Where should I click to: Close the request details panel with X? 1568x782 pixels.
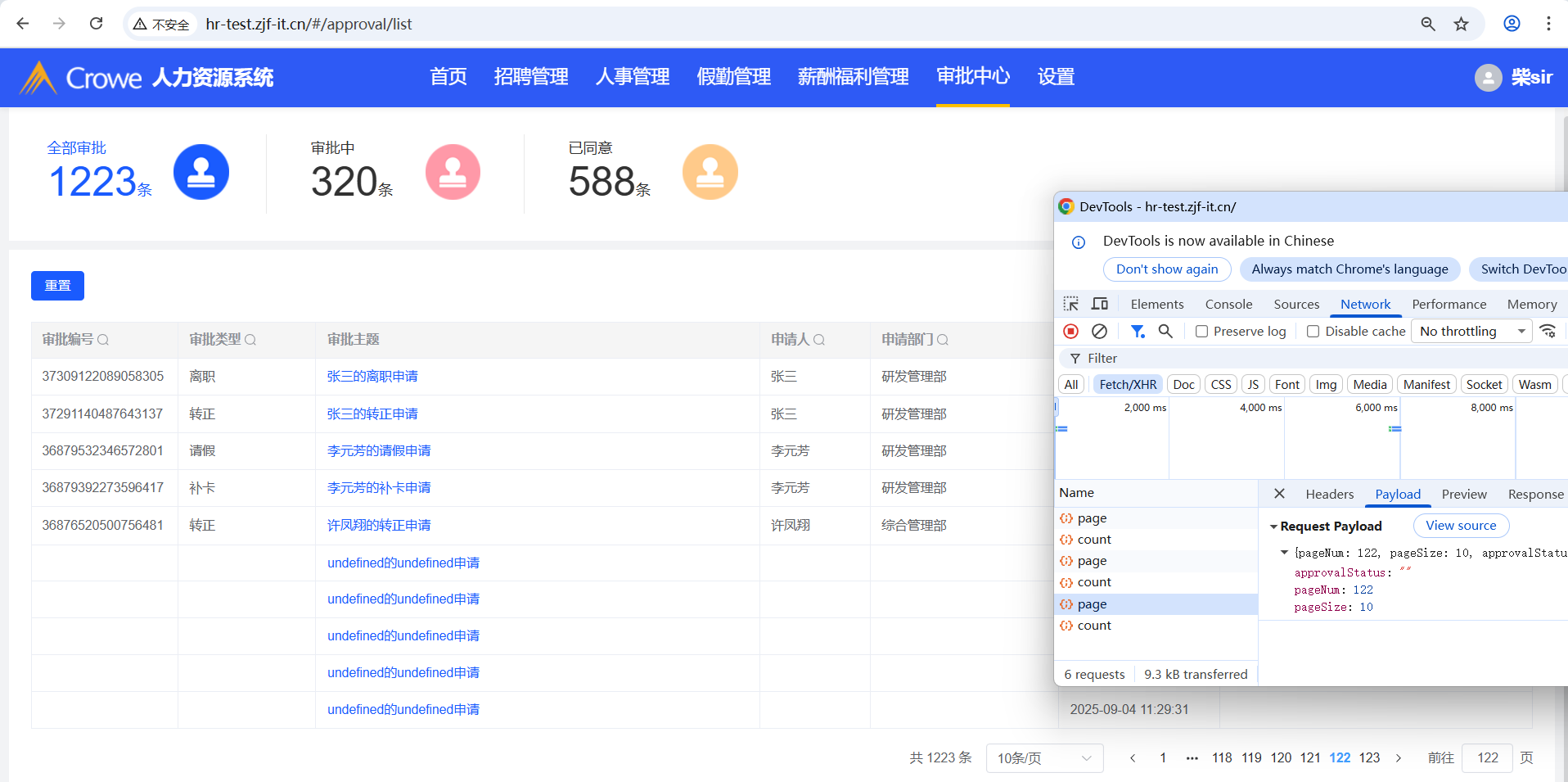point(1279,494)
